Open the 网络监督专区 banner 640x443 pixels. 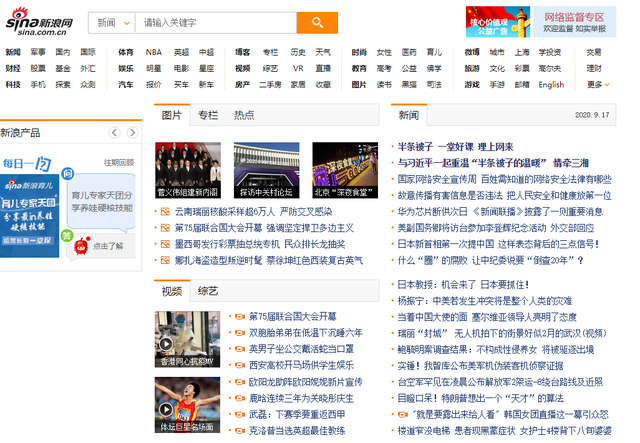pyautogui.click(x=574, y=22)
